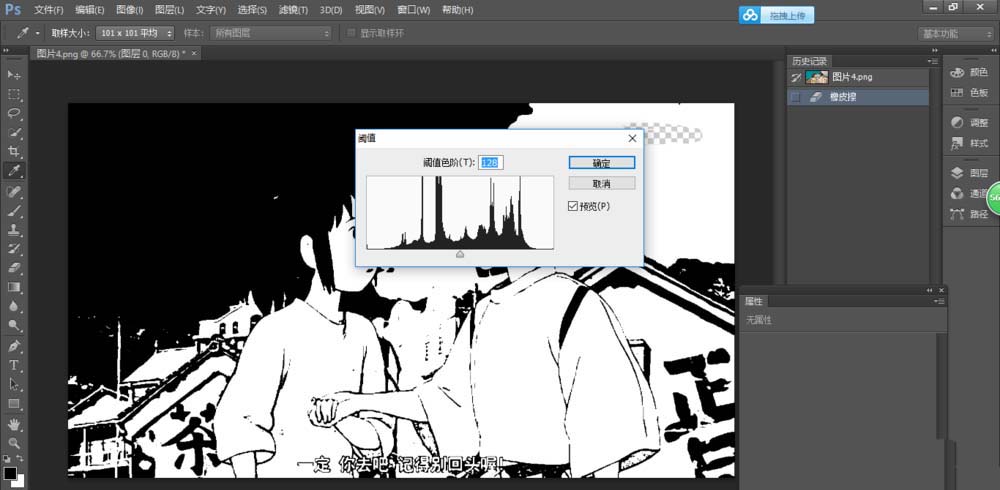Select the Quick Selection tool
The image size is (1000, 490).
coord(14,133)
